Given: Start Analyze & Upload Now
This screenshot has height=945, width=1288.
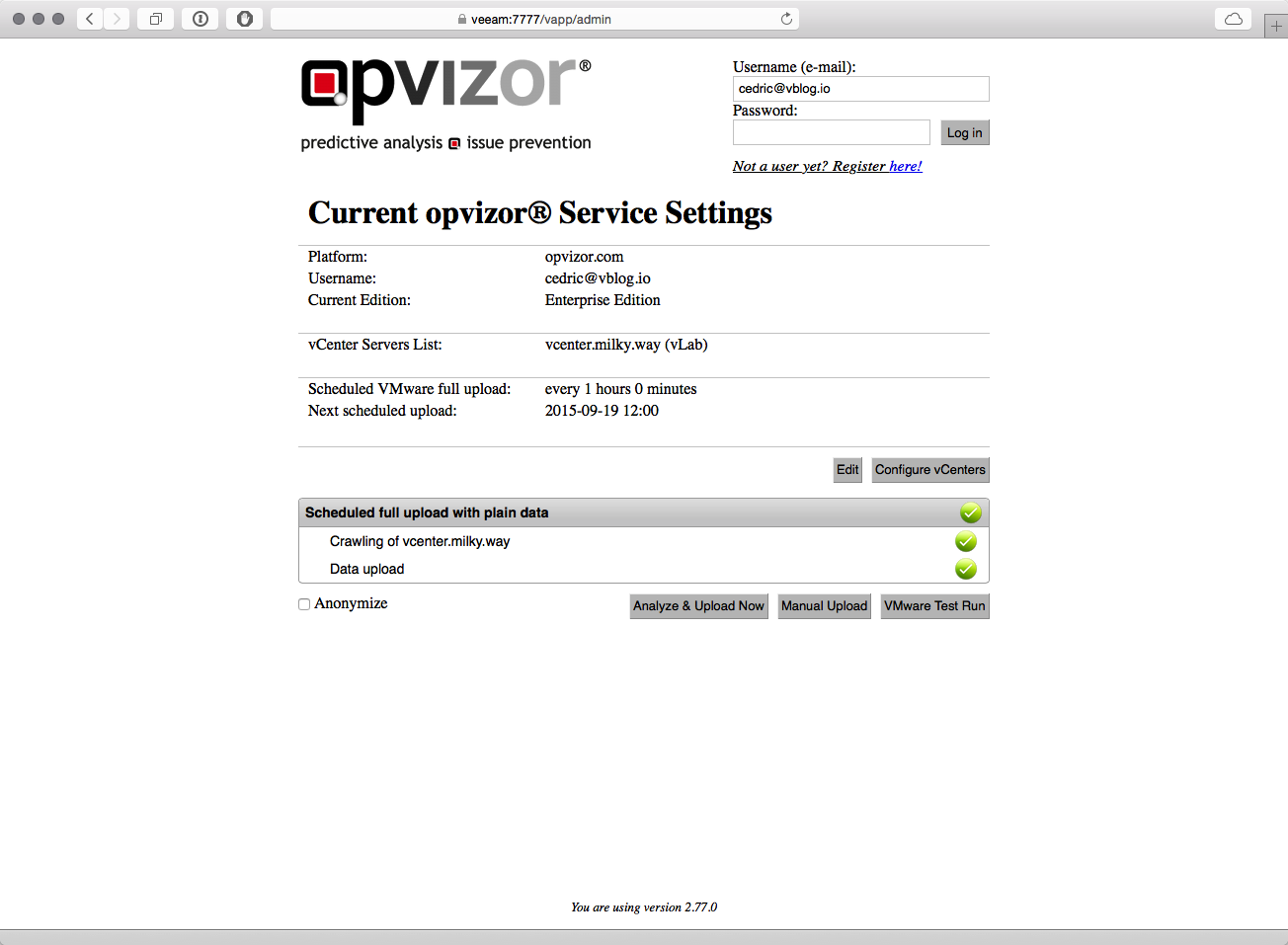Looking at the screenshot, I should [698, 606].
